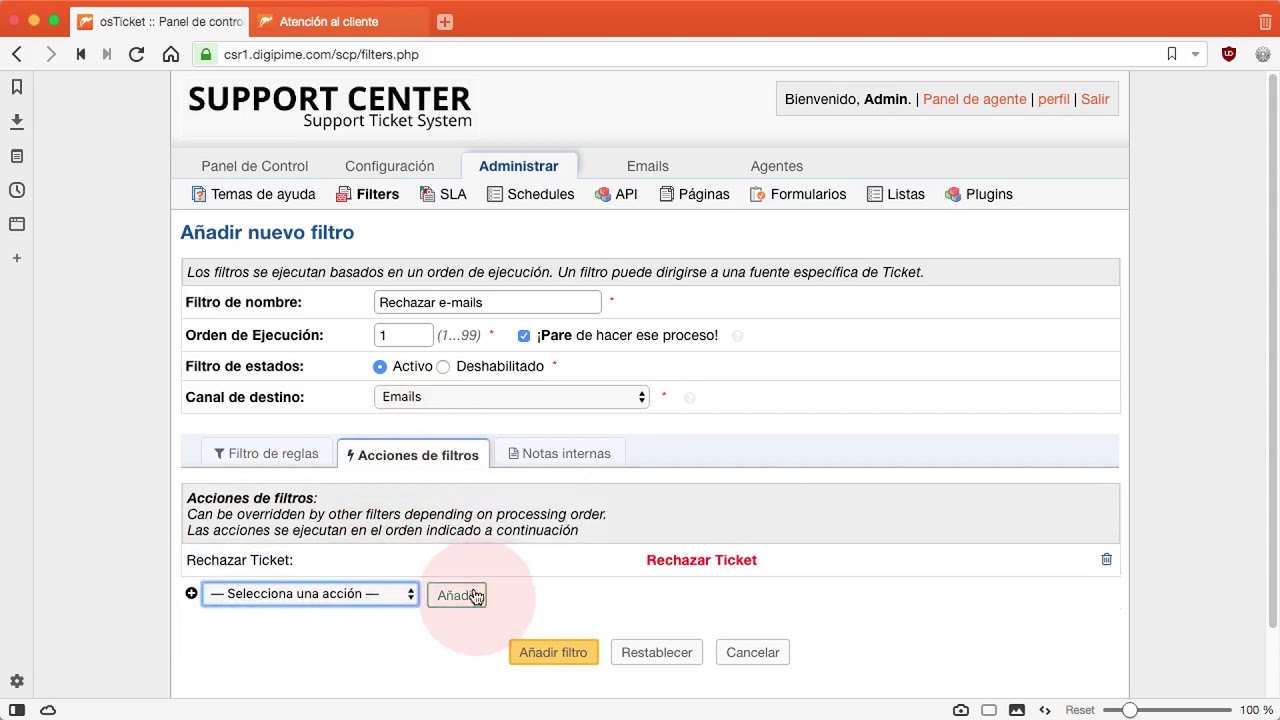1280x720 pixels.
Task: Click the bookmark icon in address bar
Action: click(x=1172, y=54)
